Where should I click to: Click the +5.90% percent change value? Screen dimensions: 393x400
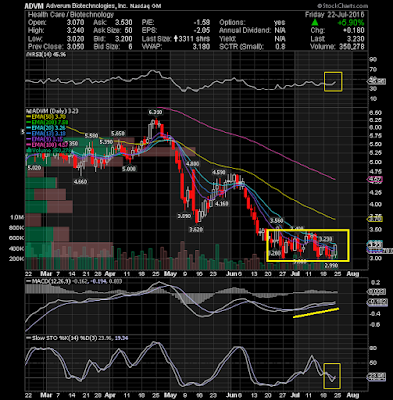350,23
